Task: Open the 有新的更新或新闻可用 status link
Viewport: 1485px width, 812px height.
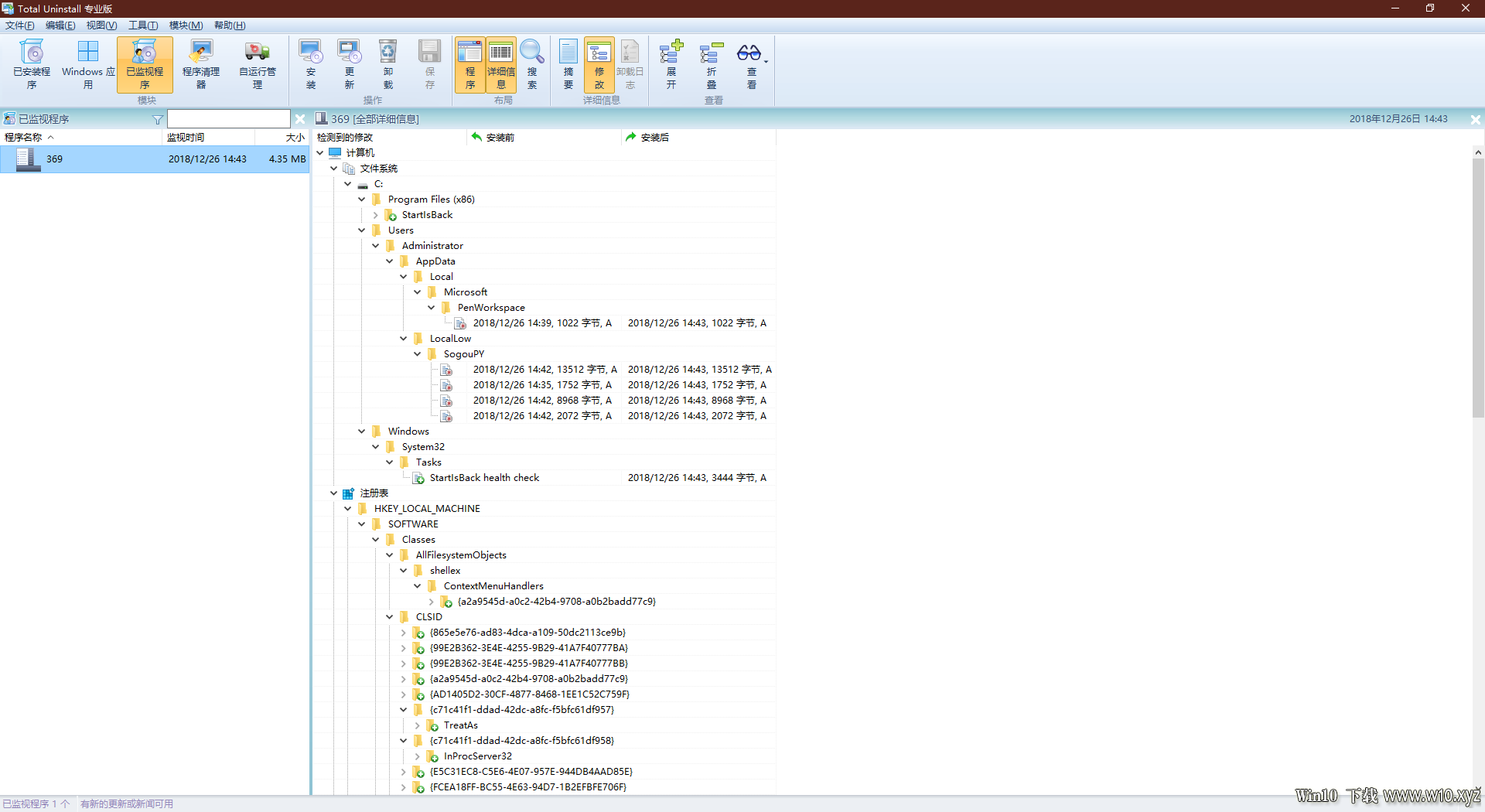Action: (x=127, y=804)
